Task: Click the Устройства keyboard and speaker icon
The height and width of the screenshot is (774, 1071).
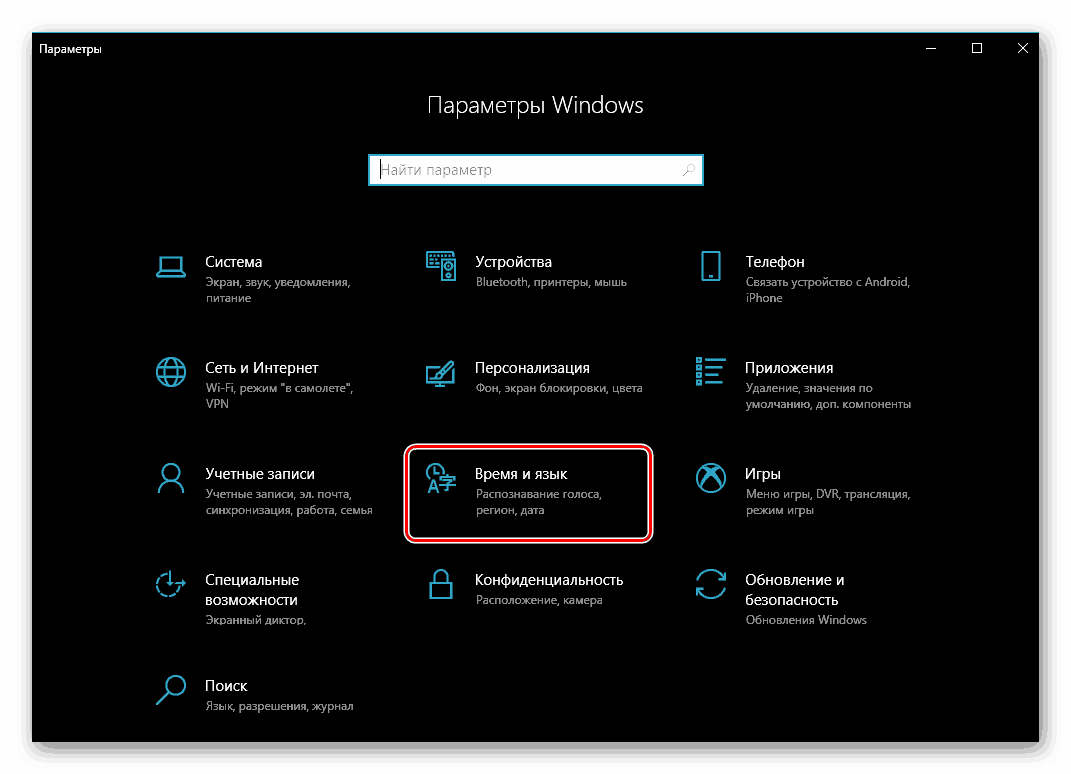Action: coord(441,266)
